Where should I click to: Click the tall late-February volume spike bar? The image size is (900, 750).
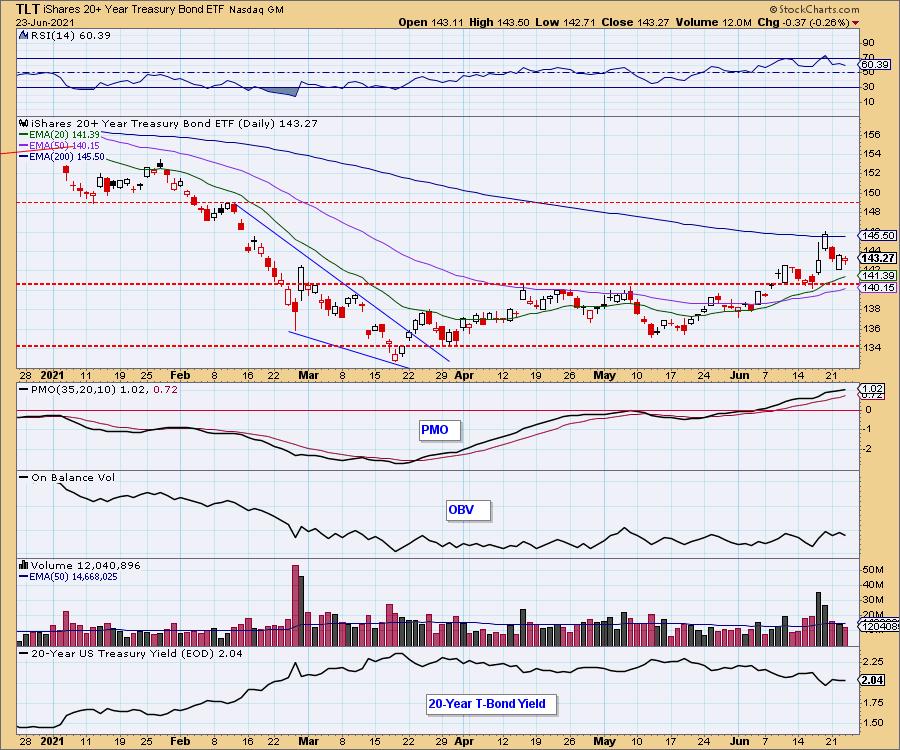296,605
